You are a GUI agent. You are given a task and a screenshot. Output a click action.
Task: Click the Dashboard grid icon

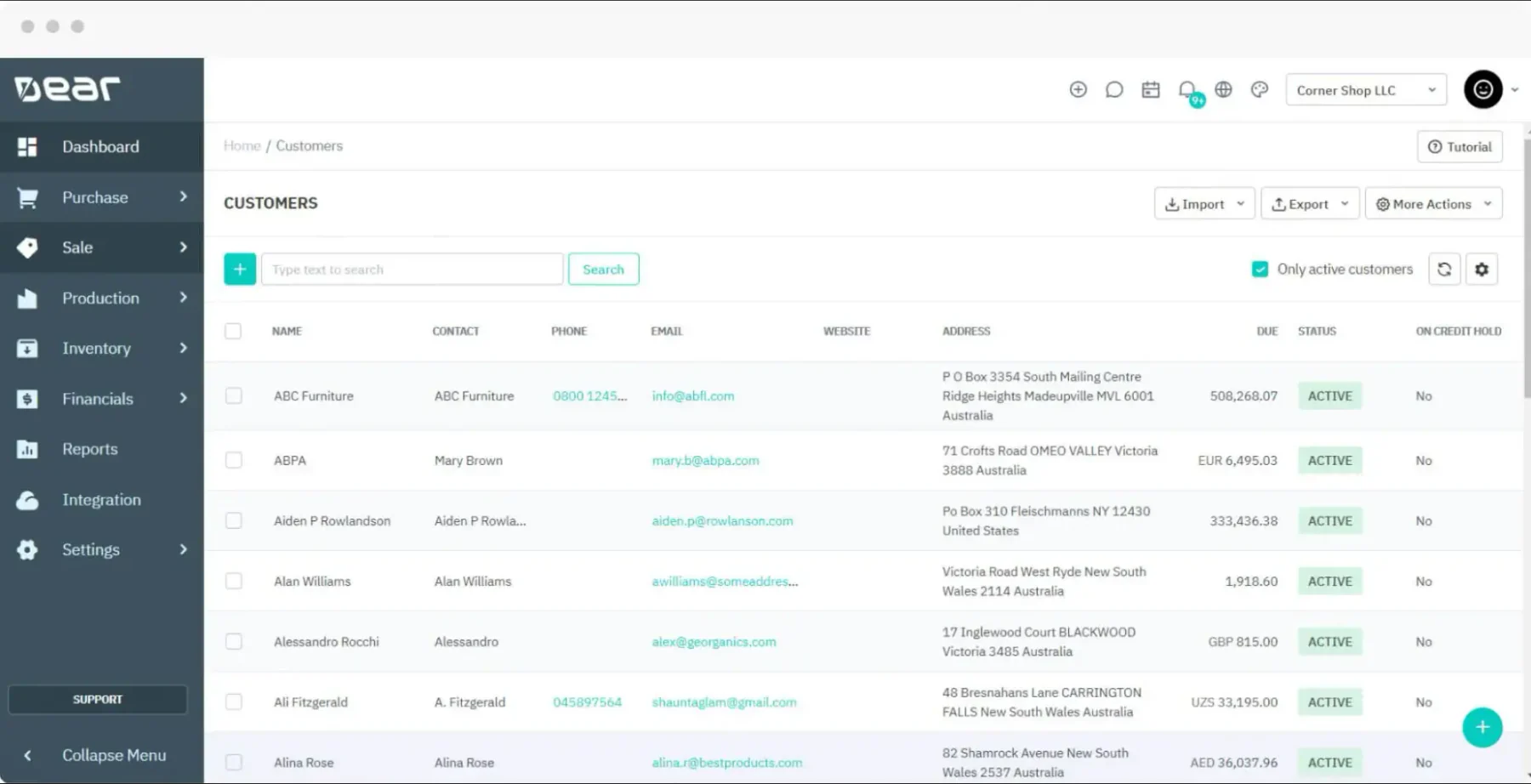(x=27, y=147)
